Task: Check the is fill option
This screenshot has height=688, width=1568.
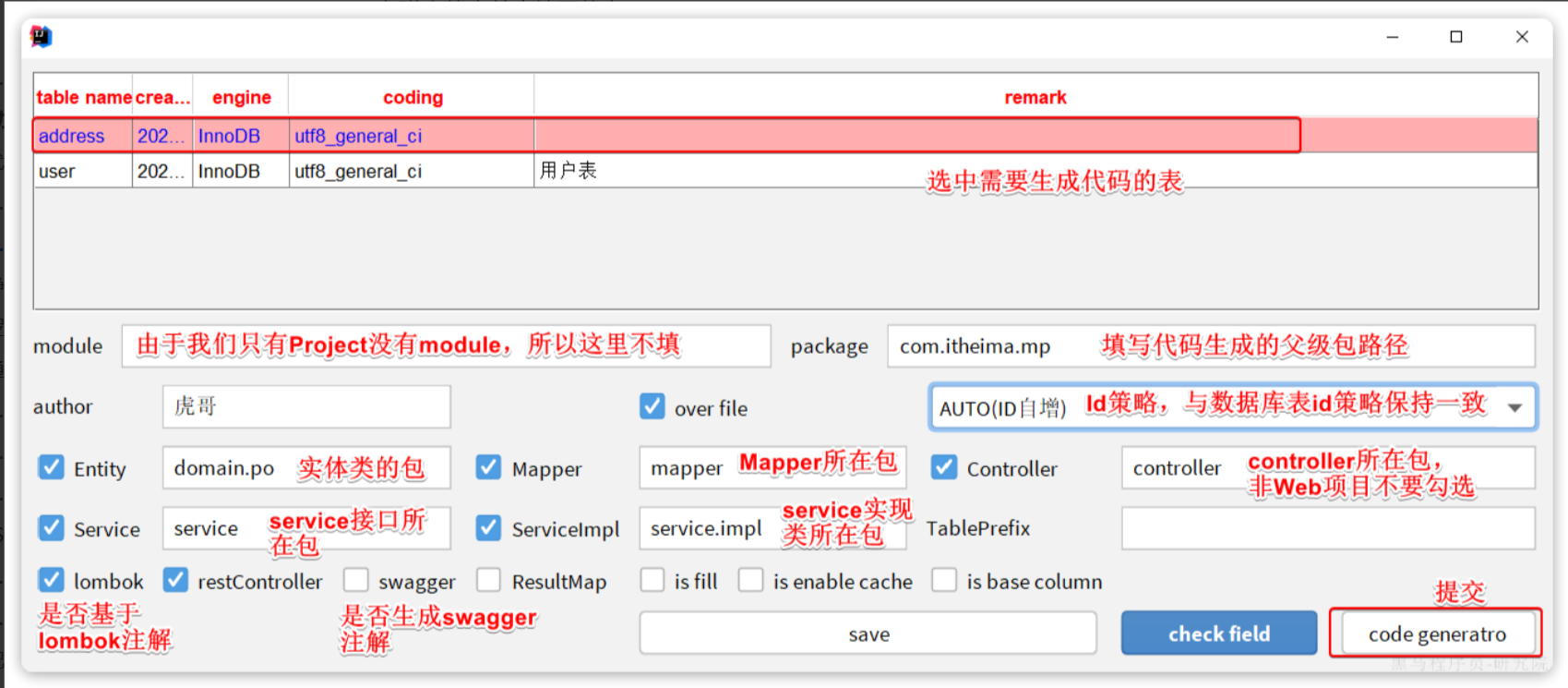Action: pyautogui.click(x=652, y=580)
